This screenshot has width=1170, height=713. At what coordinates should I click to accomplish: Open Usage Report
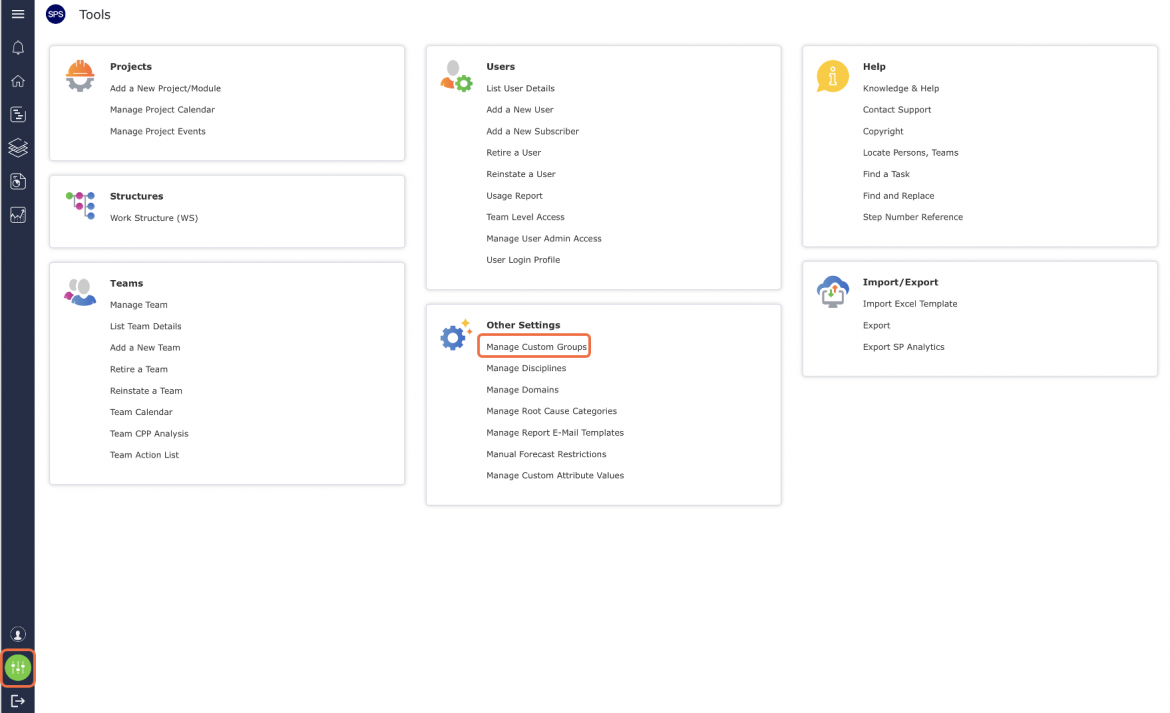pos(514,196)
